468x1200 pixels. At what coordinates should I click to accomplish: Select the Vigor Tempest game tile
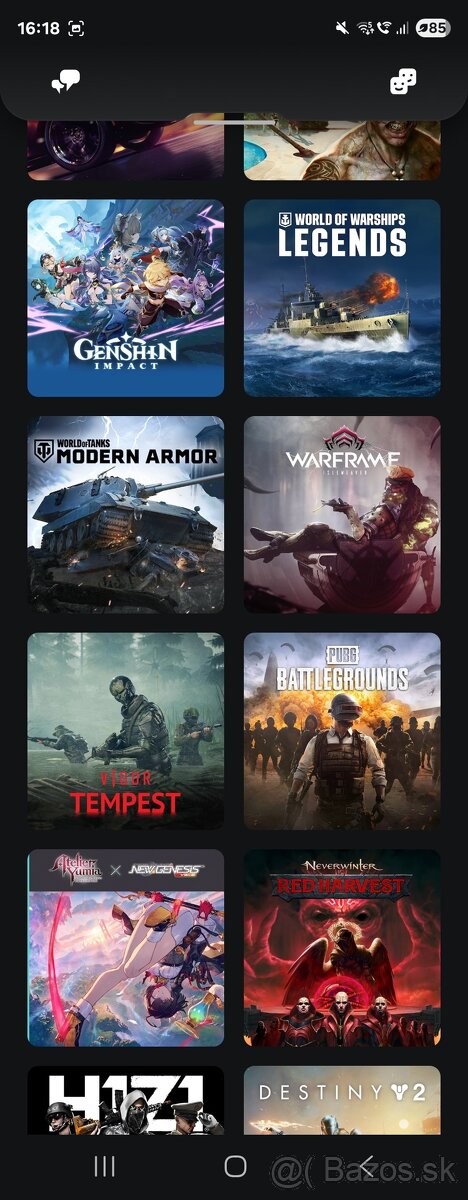coord(126,731)
